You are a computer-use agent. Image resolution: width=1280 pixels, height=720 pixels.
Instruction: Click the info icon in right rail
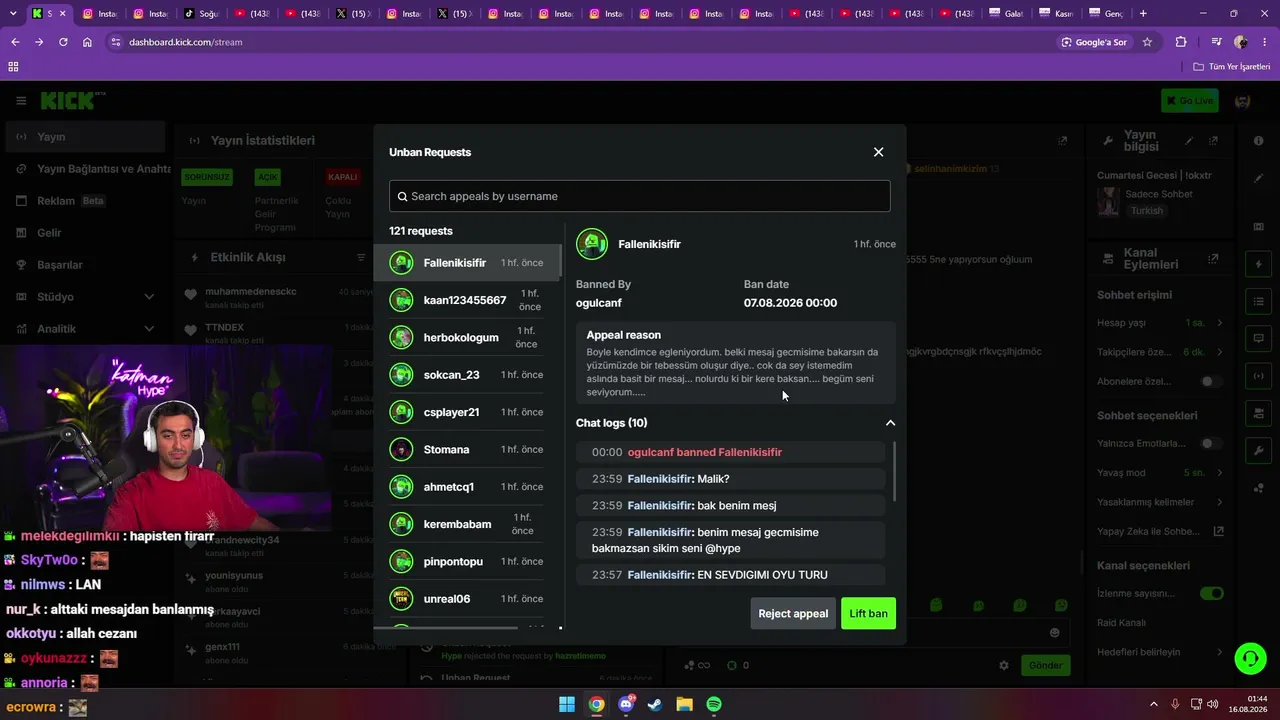[1258, 141]
